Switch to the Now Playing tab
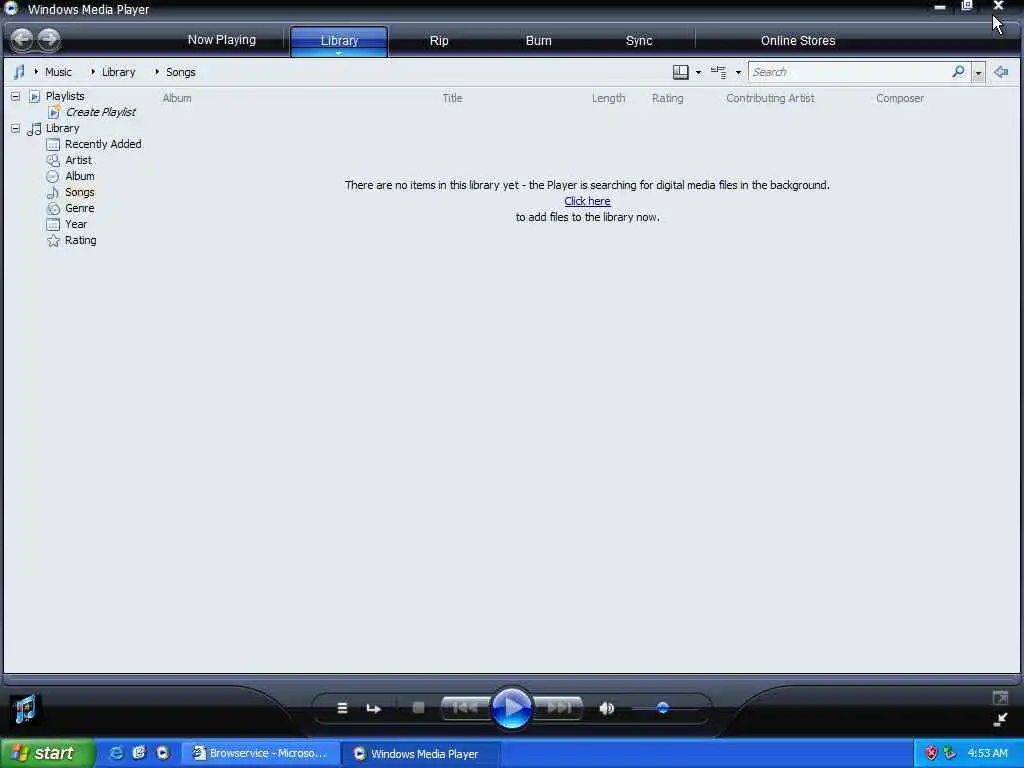This screenshot has height=768, width=1024. [x=221, y=40]
